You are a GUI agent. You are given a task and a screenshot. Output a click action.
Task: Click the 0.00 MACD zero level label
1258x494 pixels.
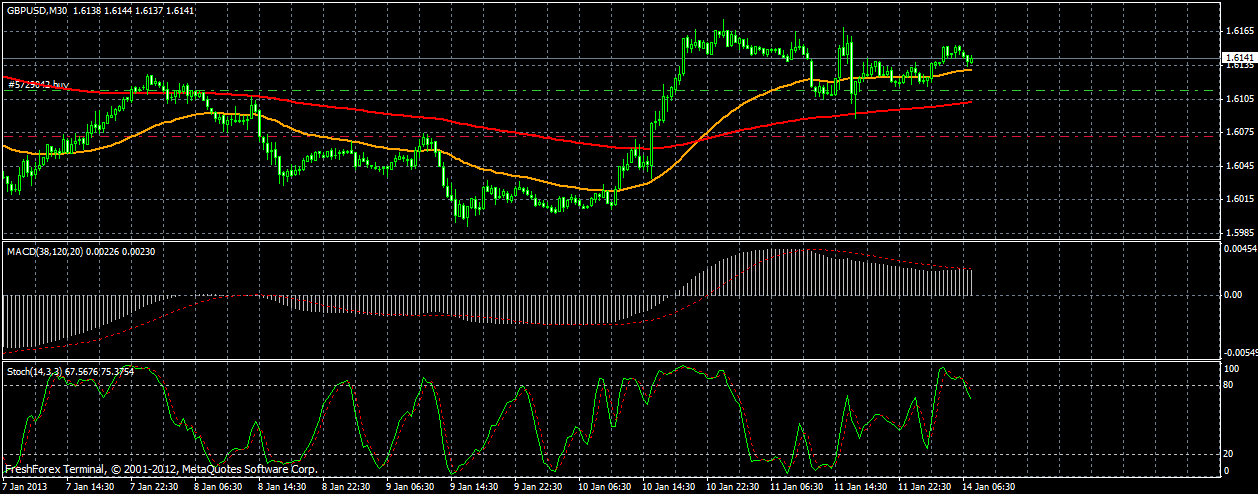click(1232, 295)
